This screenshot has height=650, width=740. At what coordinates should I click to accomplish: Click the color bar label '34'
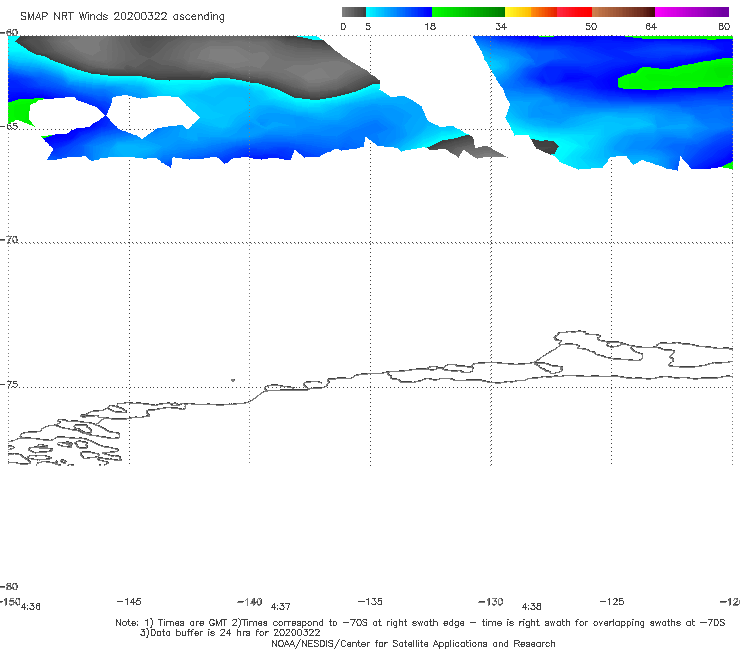click(501, 27)
